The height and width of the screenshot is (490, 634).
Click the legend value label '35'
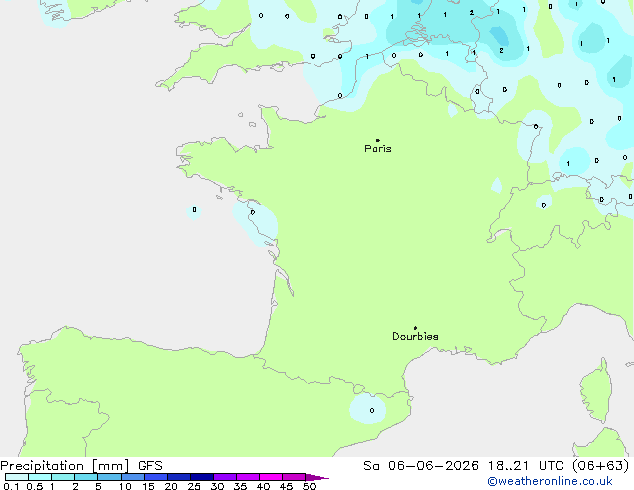pyautogui.click(x=240, y=486)
